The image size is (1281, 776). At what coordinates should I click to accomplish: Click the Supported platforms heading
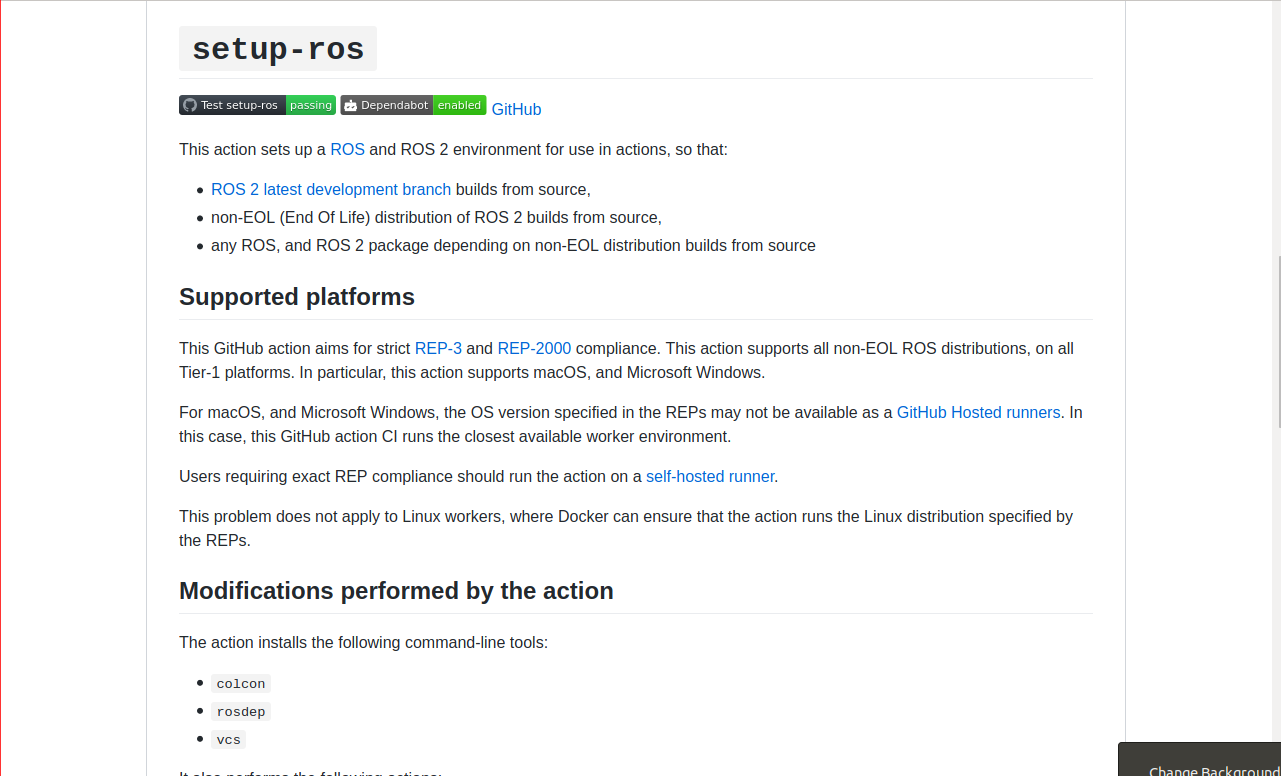[x=297, y=297]
